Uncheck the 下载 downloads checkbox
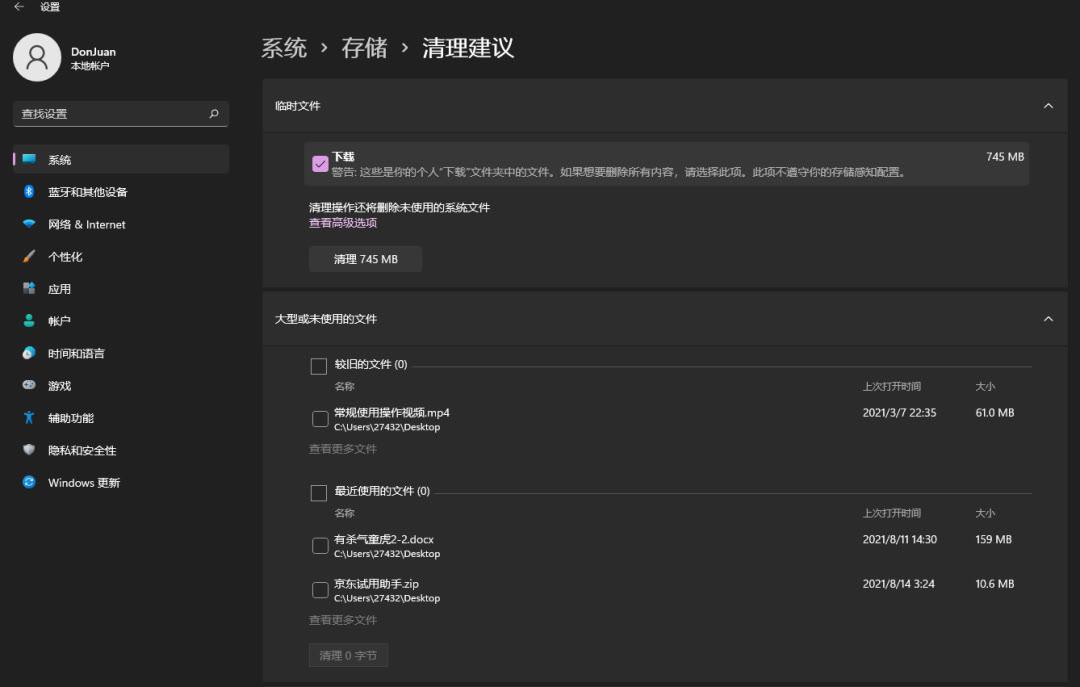This screenshot has height=687, width=1080. click(320, 164)
